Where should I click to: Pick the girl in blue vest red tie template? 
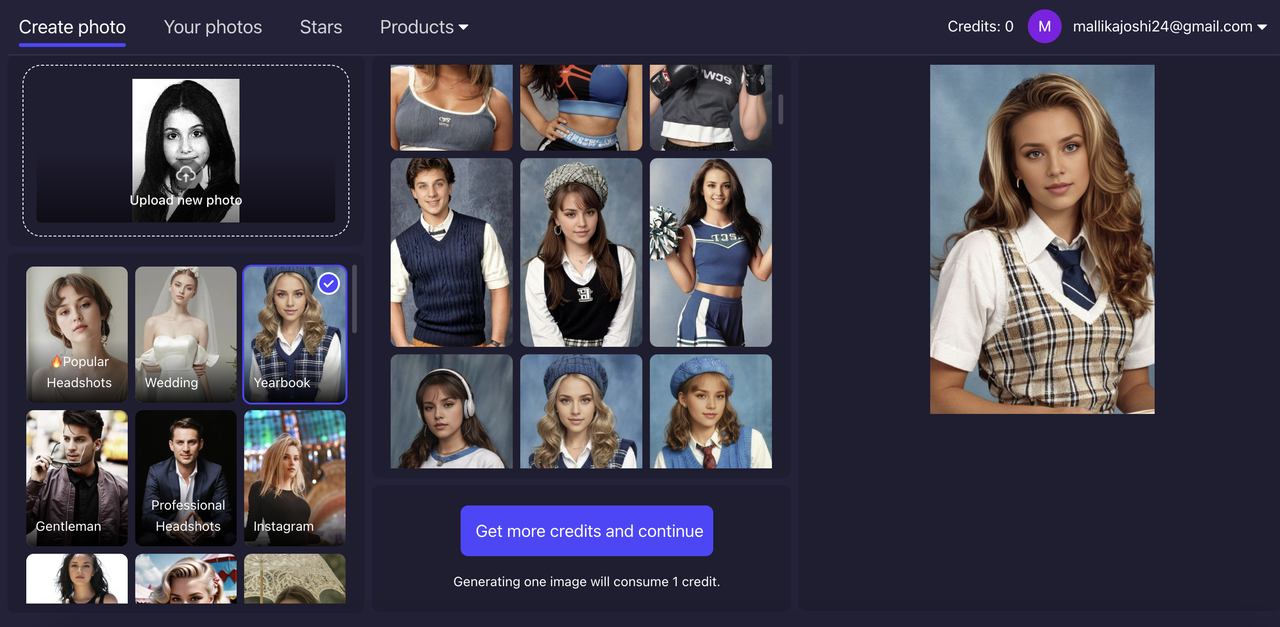click(711, 411)
